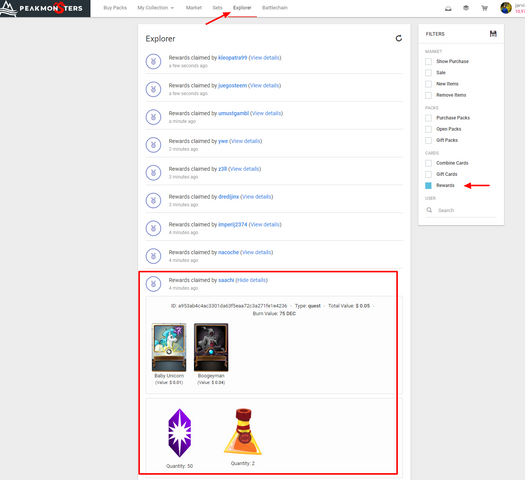Click the orange potion reward icon
The height and width of the screenshot is (480, 525).
coord(243,431)
